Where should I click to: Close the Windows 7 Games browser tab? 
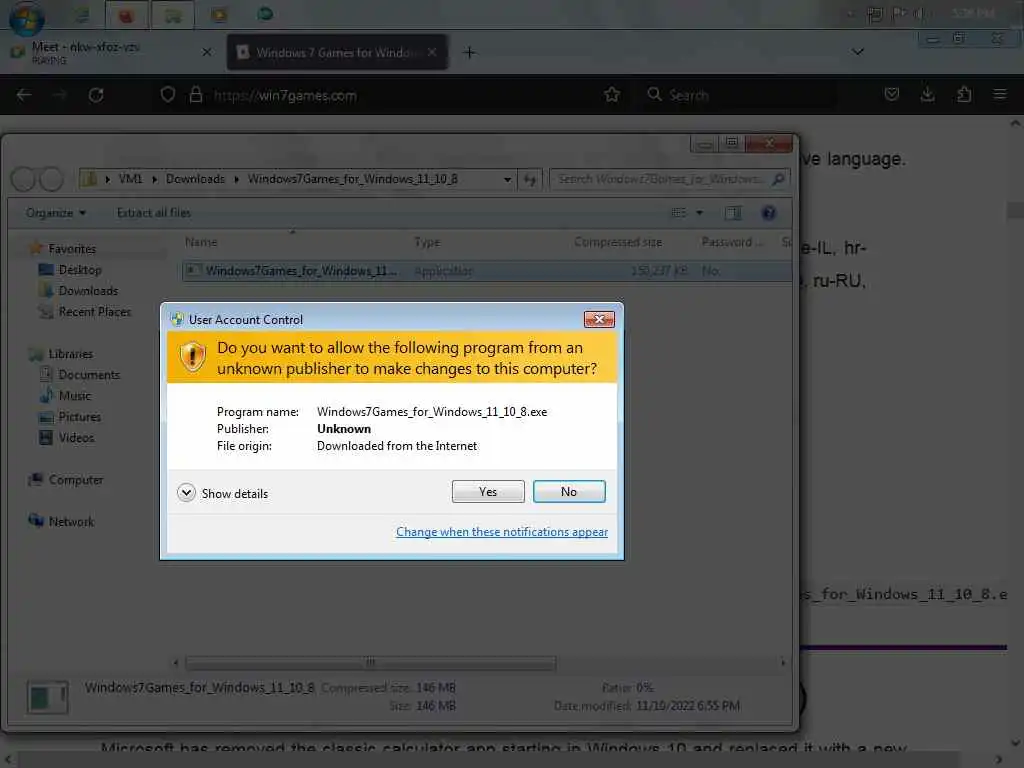pos(432,52)
